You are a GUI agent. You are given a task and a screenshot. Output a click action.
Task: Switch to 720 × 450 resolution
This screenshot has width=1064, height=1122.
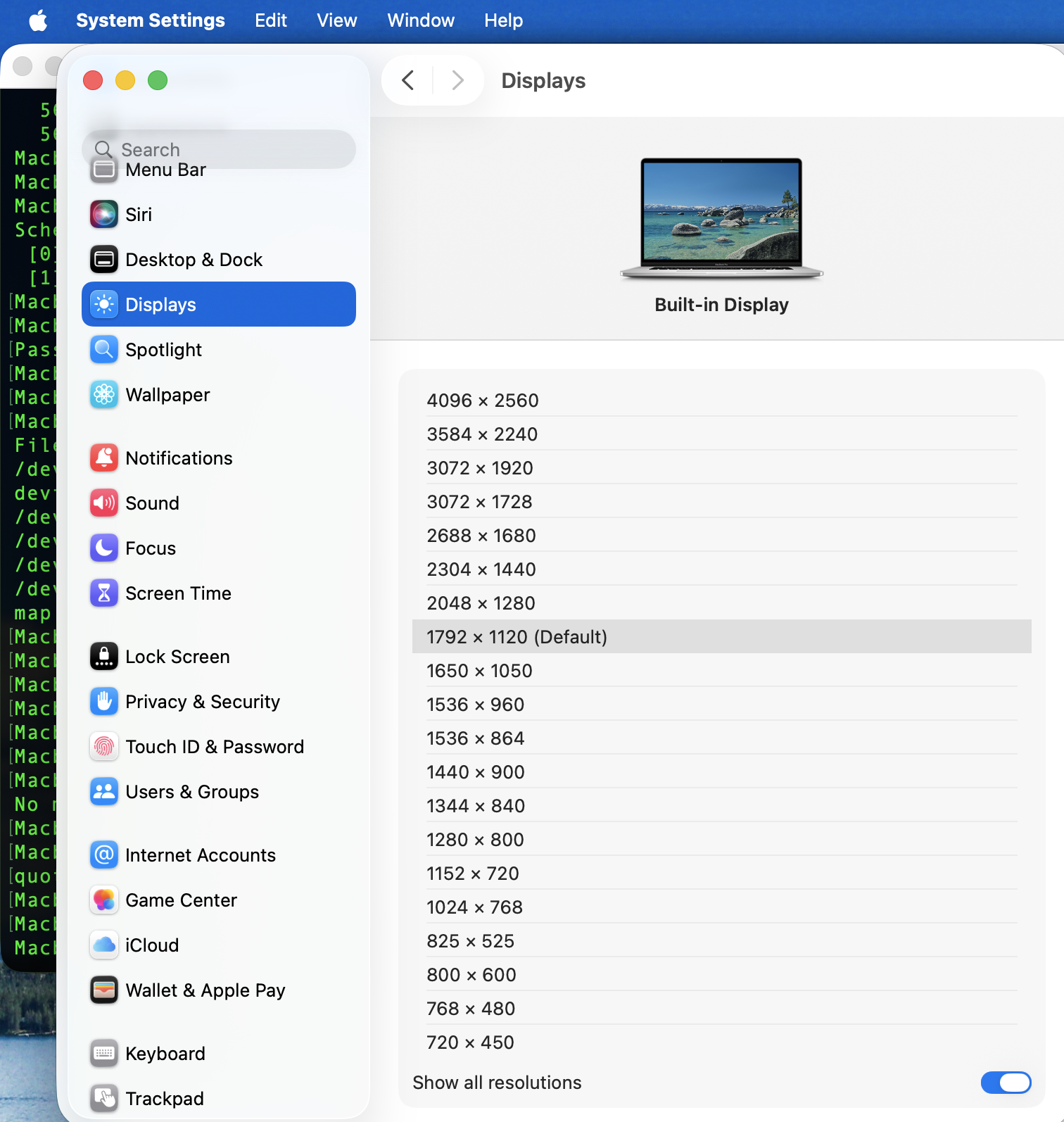[722, 1042]
